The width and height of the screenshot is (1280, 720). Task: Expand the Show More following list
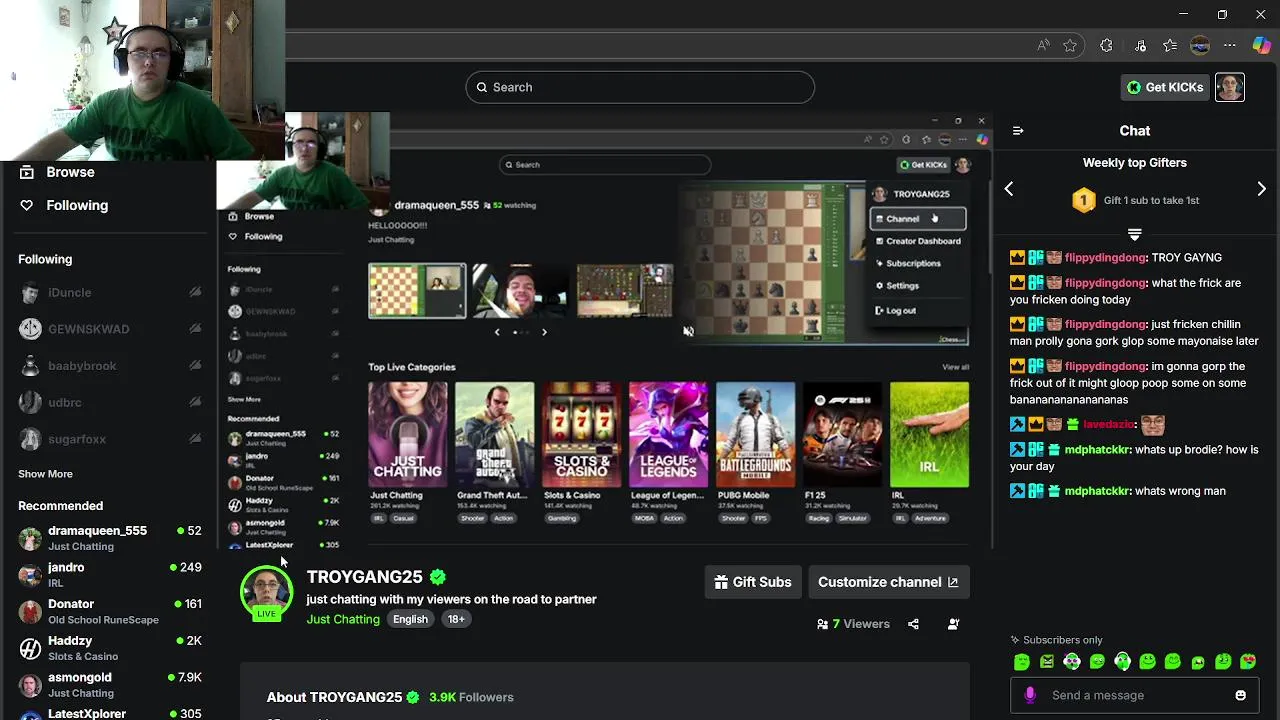(x=45, y=474)
